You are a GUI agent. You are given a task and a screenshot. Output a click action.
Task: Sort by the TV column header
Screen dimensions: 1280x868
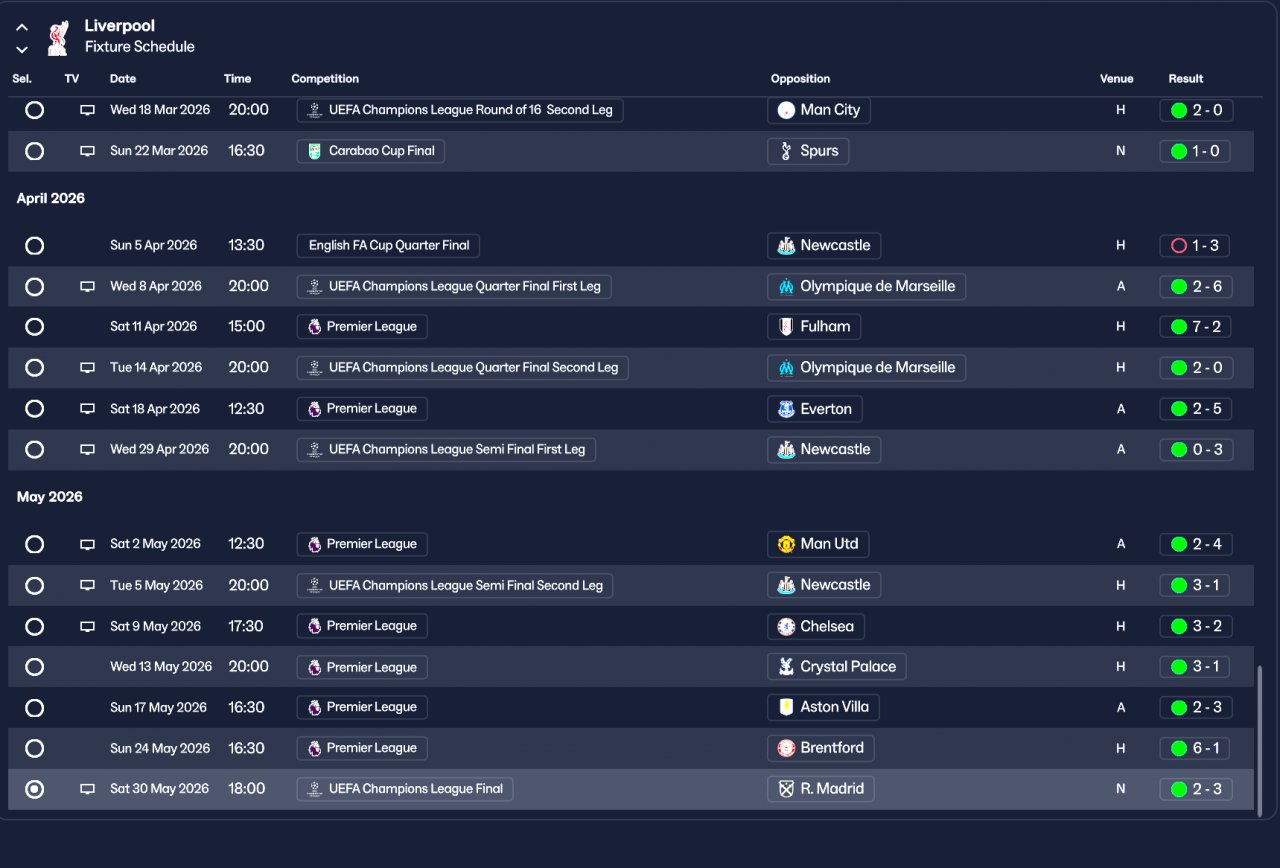(72, 79)
